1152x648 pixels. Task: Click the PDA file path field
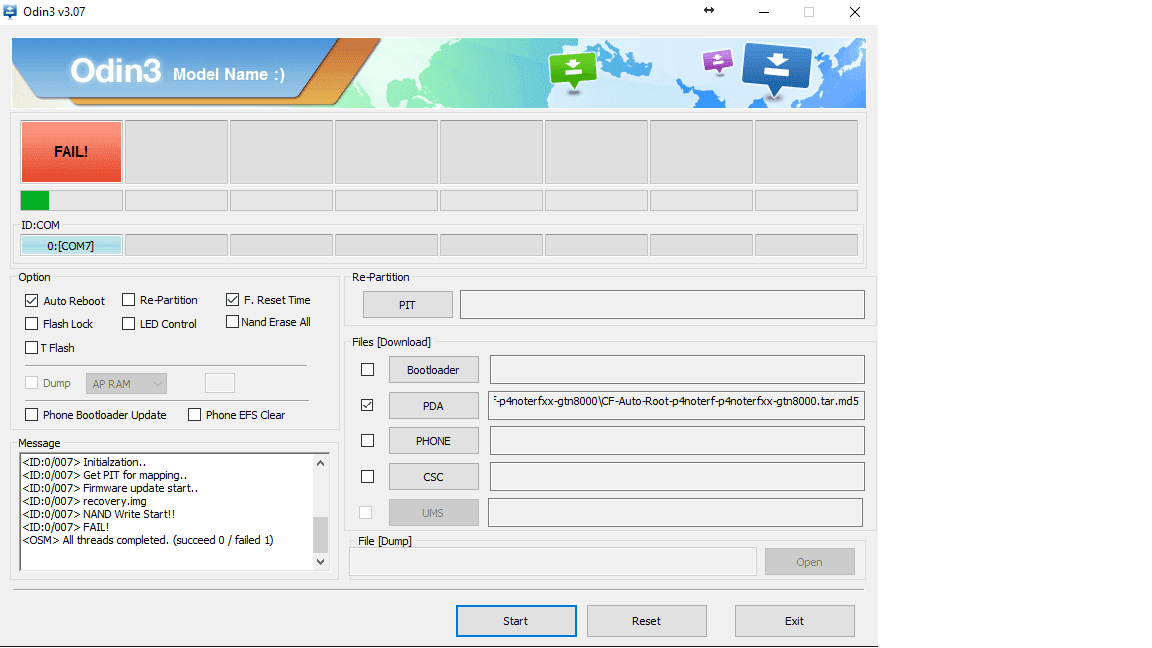point(676,406)
